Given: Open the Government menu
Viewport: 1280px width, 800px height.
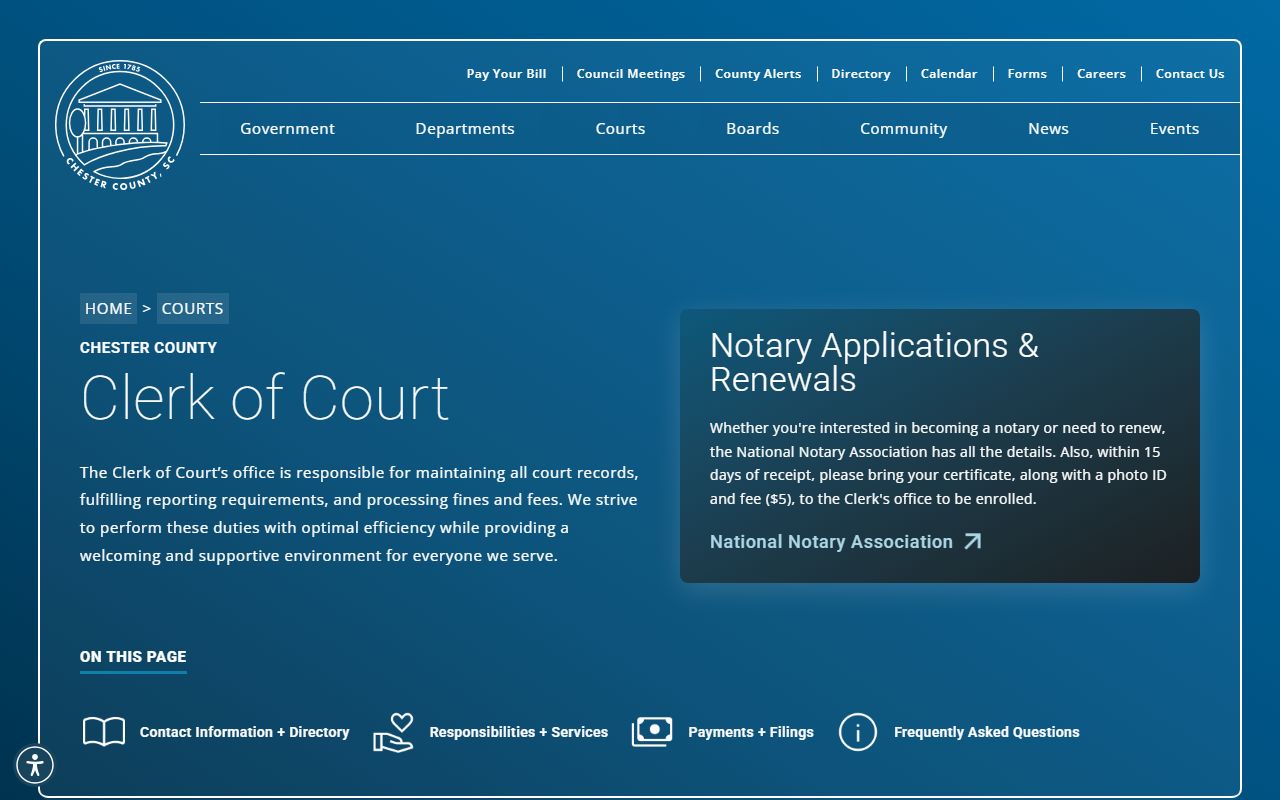Looking at the screenshot, I should pyautogui.click(x=287, y=129).
